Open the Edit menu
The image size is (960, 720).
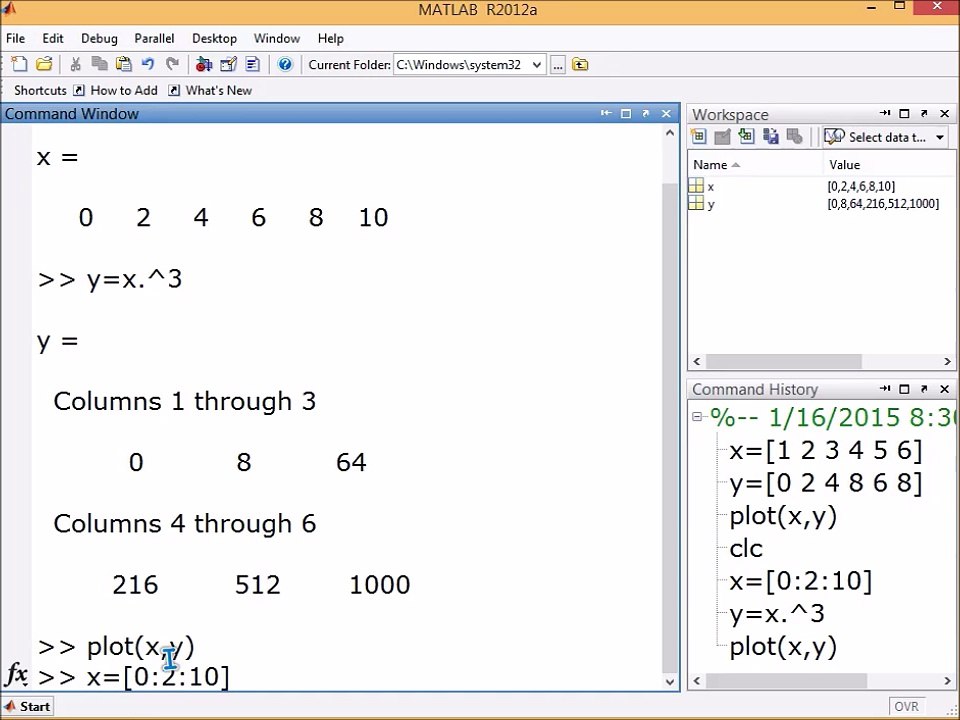(53, 38)
